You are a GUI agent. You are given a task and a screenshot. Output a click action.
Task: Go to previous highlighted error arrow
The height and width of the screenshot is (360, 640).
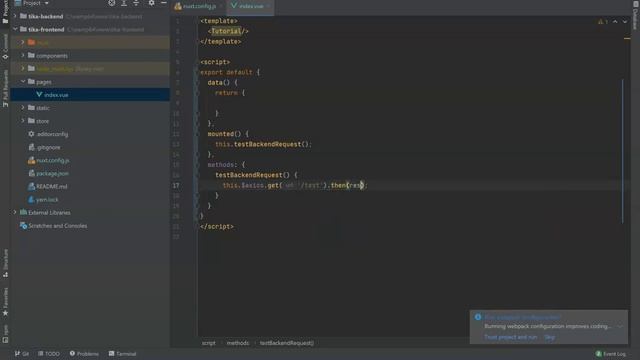[615, 22]
